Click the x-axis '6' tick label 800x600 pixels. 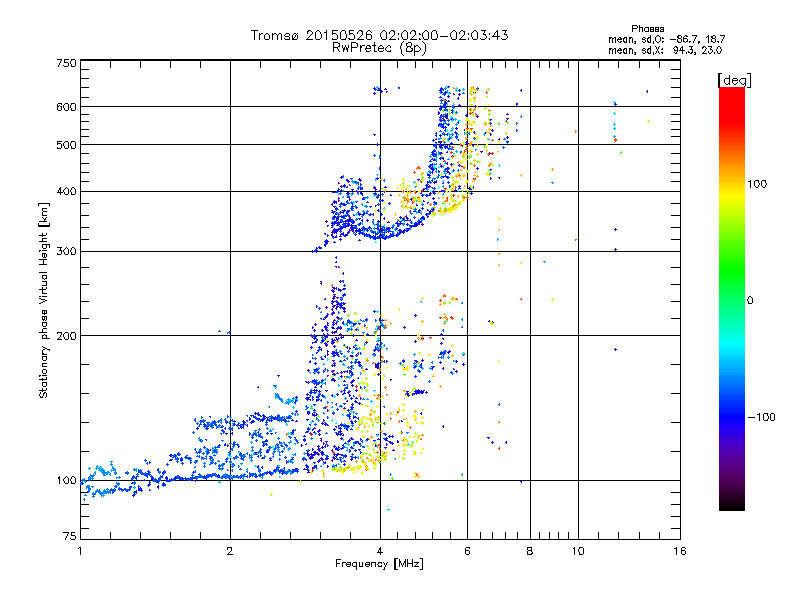point(467,551)
